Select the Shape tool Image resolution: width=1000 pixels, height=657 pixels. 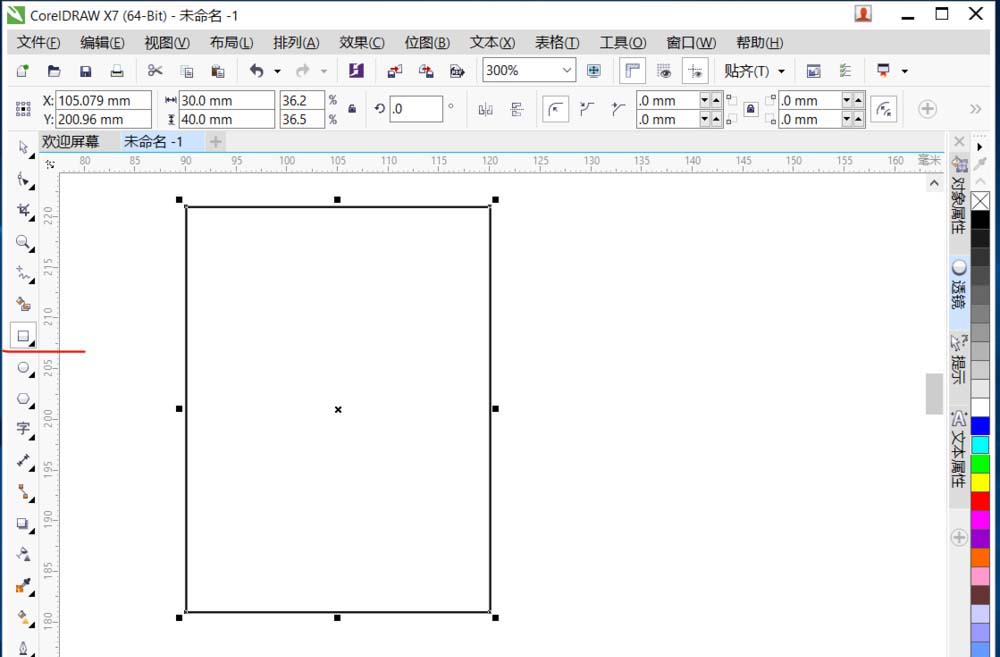coord(24,179)
